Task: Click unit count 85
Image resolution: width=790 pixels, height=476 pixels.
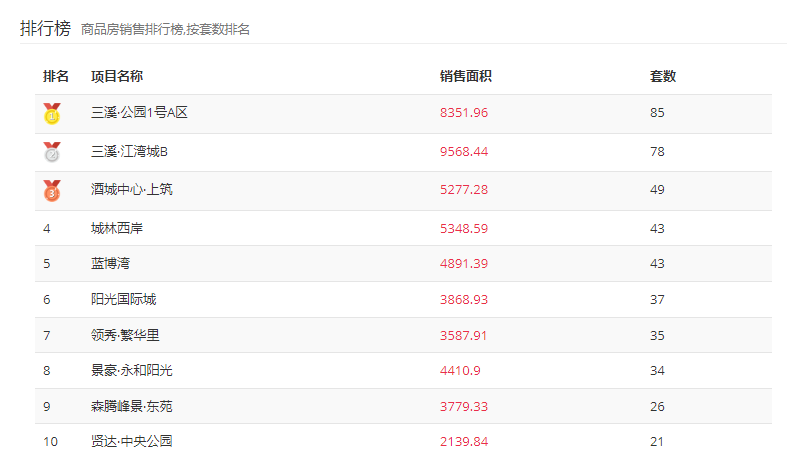Action: (x=657, y=112)
